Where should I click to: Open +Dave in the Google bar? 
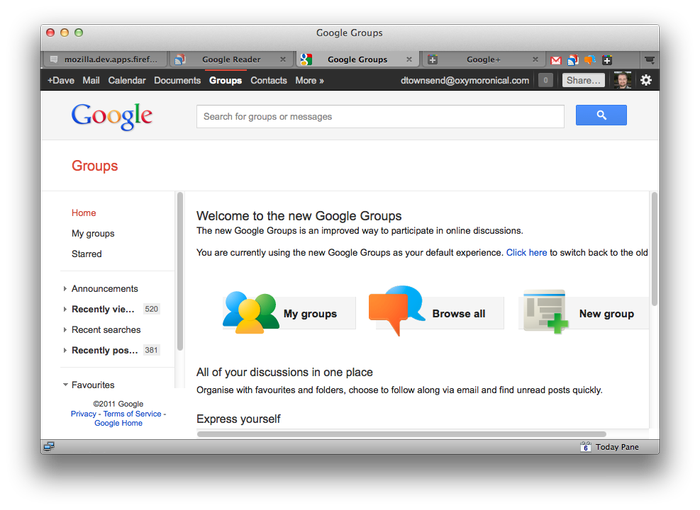point(61,80)
